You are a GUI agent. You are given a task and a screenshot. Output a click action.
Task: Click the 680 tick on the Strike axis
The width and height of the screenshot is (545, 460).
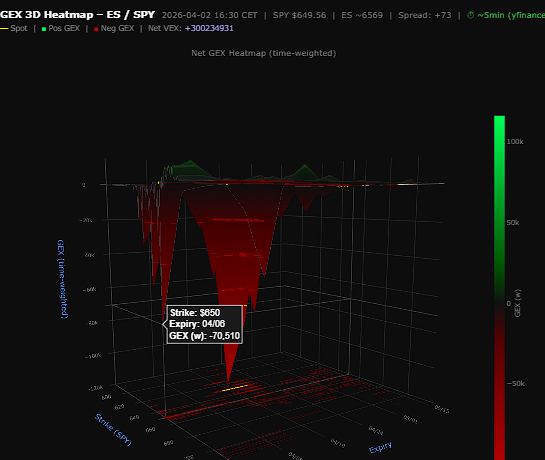pyautogui.click(x=168, y=443)
